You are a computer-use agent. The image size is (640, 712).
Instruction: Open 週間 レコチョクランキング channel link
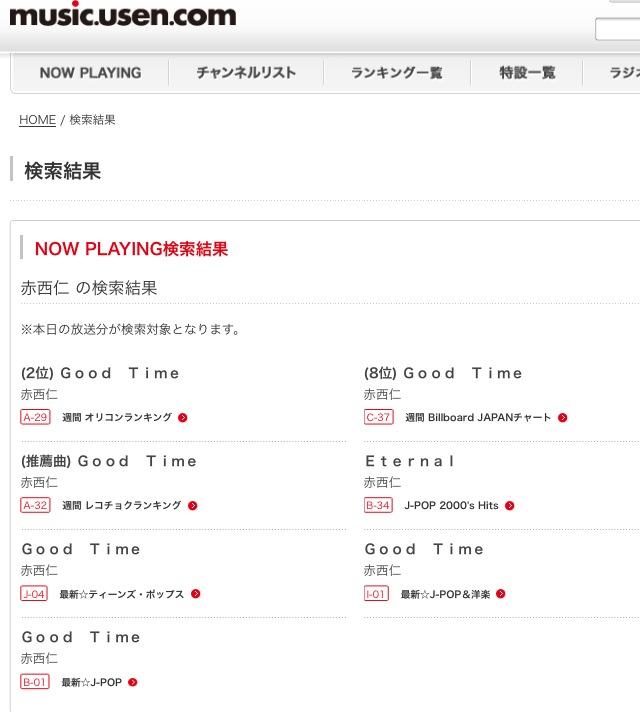122,505
